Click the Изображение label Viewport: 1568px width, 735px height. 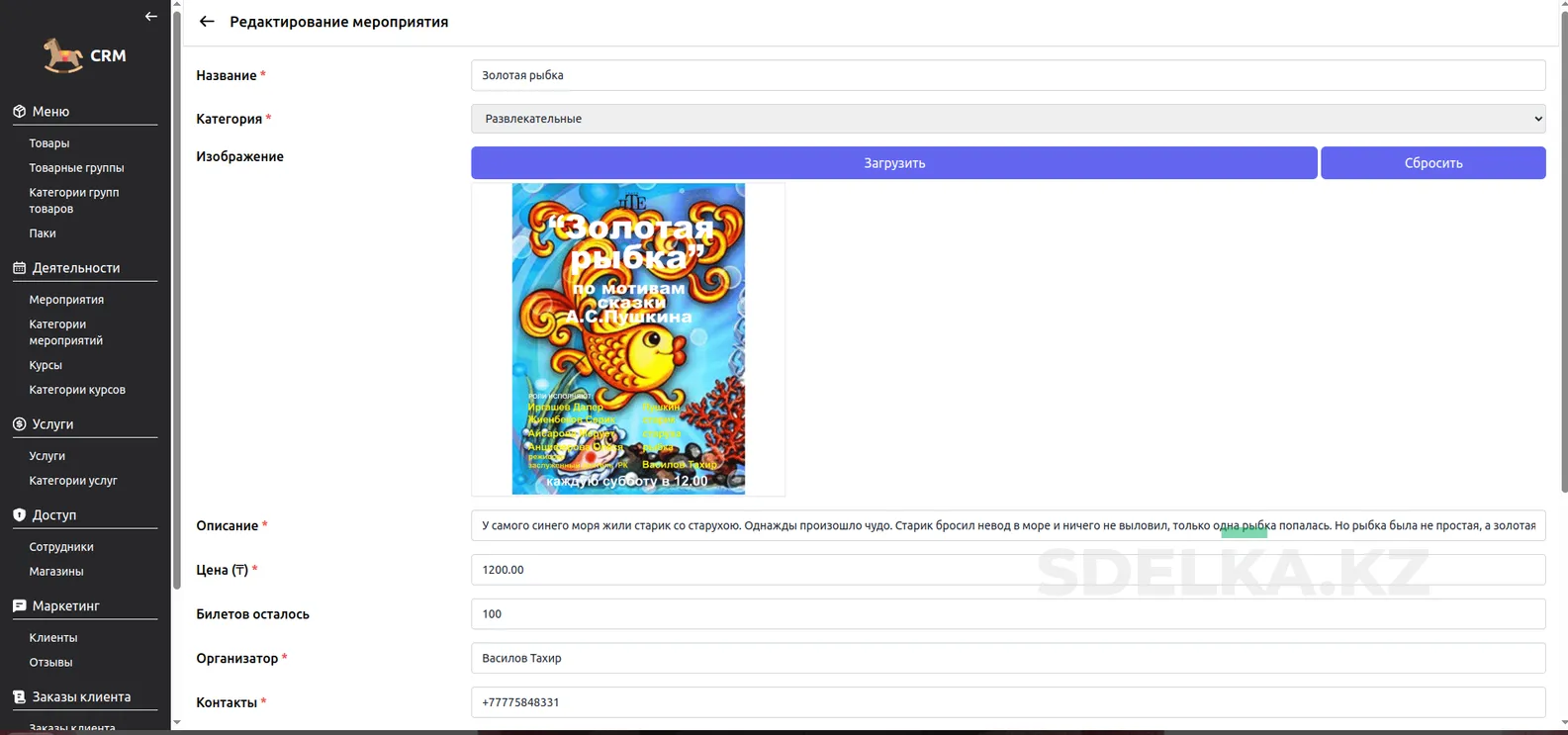point(240,156)
